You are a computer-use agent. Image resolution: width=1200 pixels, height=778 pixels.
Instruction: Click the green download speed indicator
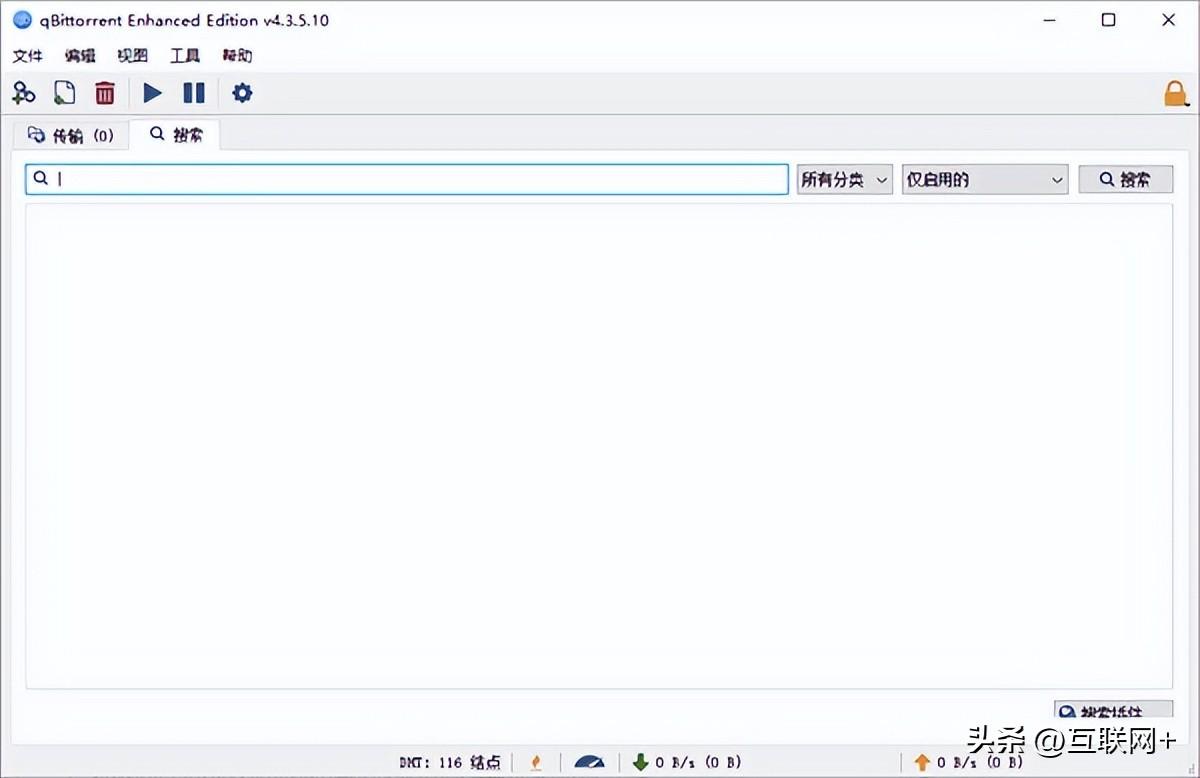click(687, 763)
